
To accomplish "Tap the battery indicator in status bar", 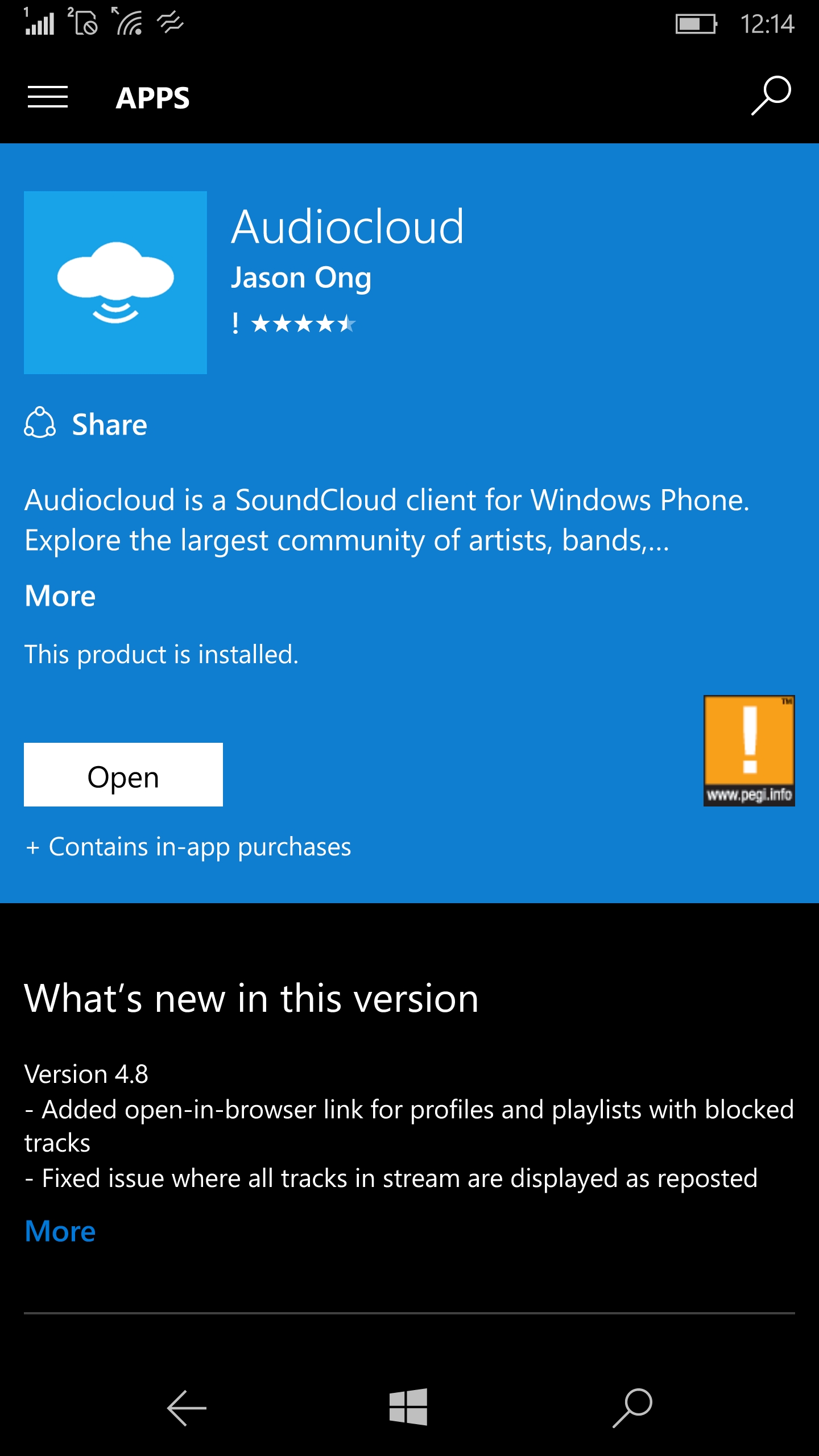I will click(x=696, y=24).
